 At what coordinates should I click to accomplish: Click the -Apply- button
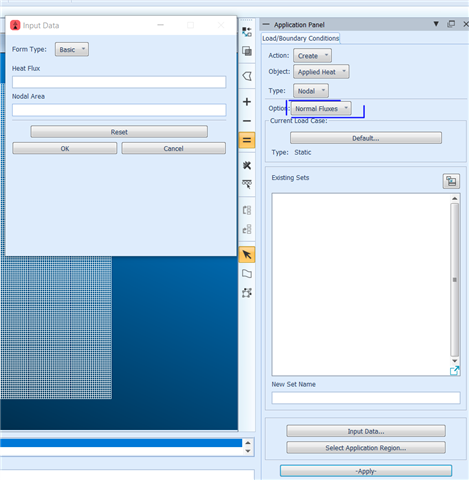point(366,471)
